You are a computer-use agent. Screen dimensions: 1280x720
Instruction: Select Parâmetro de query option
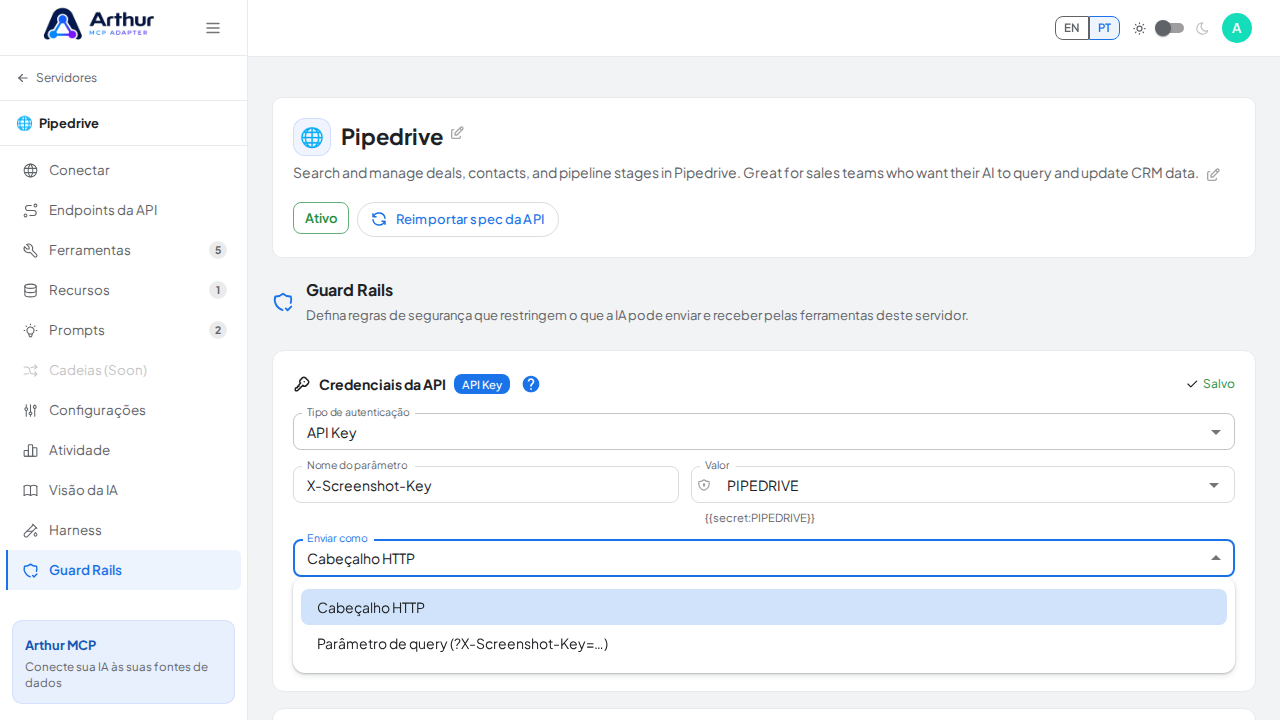tap(764, 643)
